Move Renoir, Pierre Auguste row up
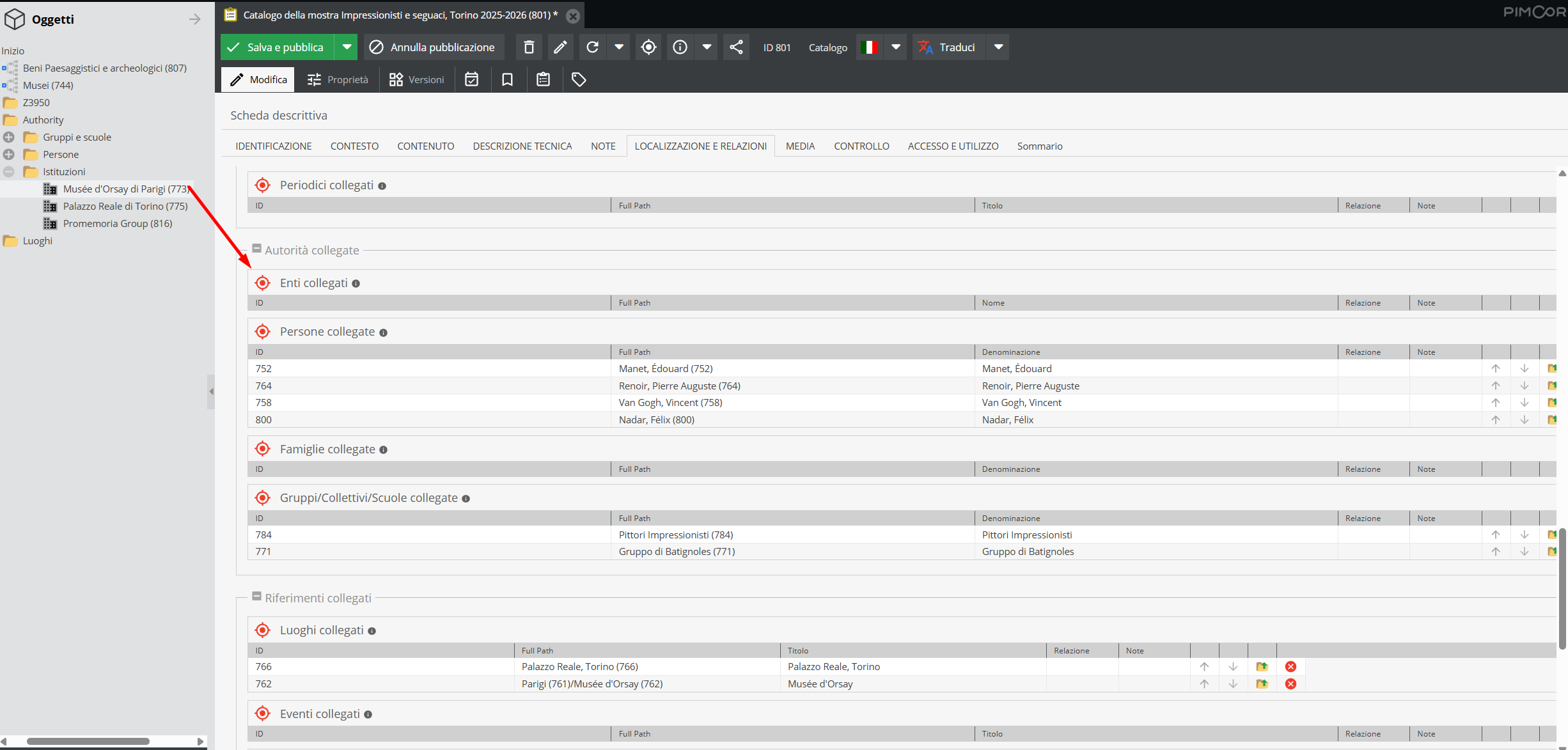 click(1496, 386)
